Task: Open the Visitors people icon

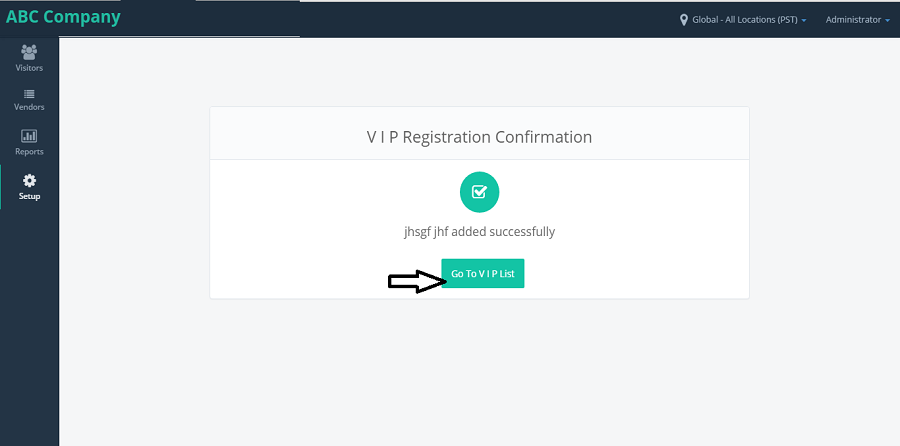Action: pos(29,52)
